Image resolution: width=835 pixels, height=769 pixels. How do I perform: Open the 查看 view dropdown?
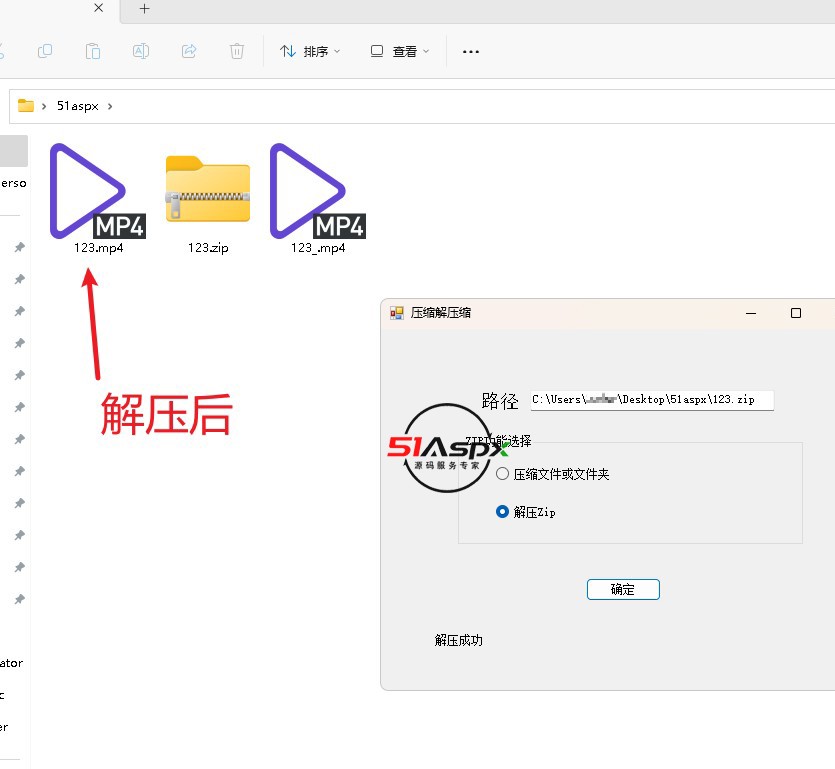(399, 51)
